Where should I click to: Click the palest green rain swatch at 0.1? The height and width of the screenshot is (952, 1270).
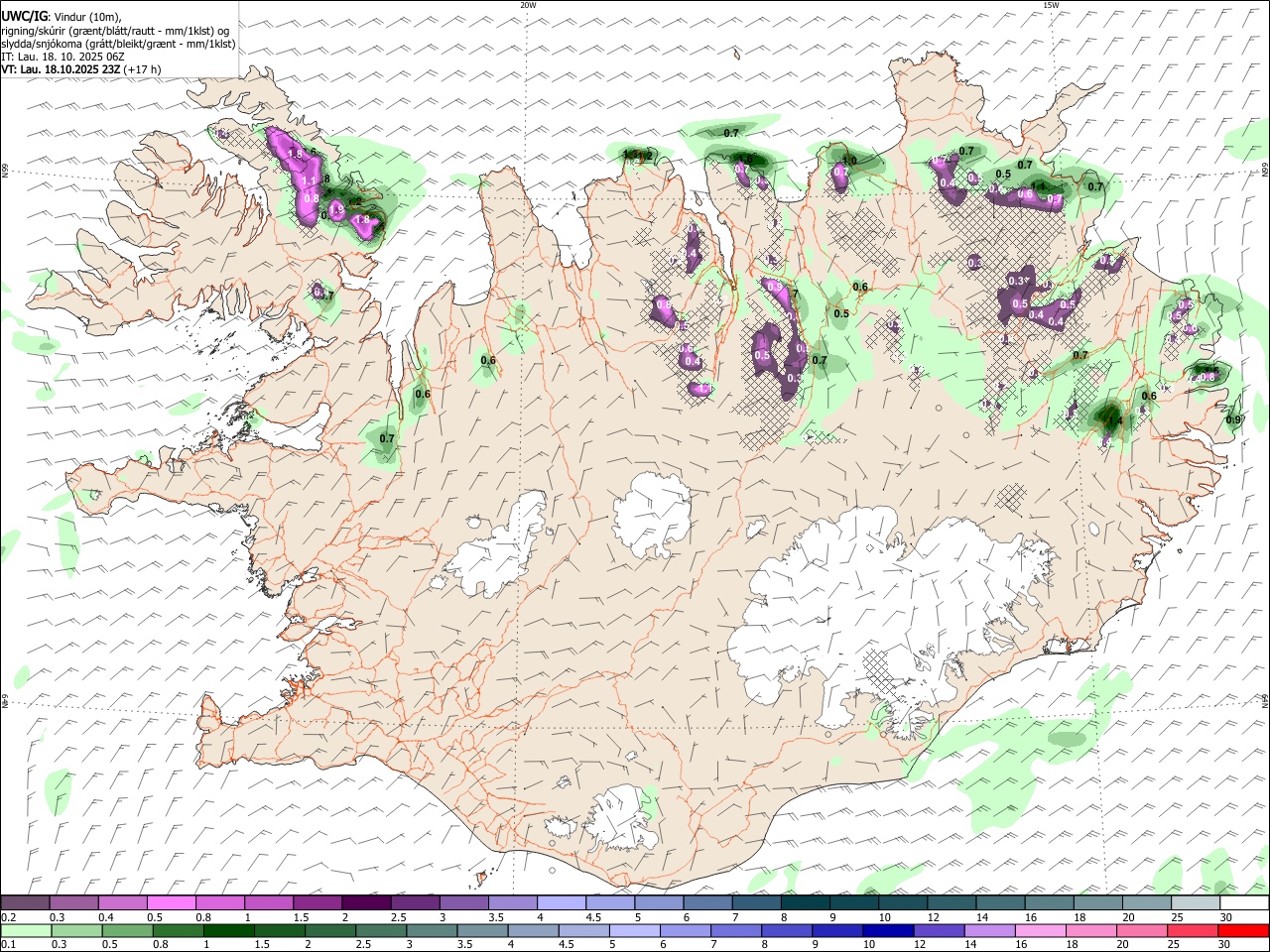pos(26,930)
